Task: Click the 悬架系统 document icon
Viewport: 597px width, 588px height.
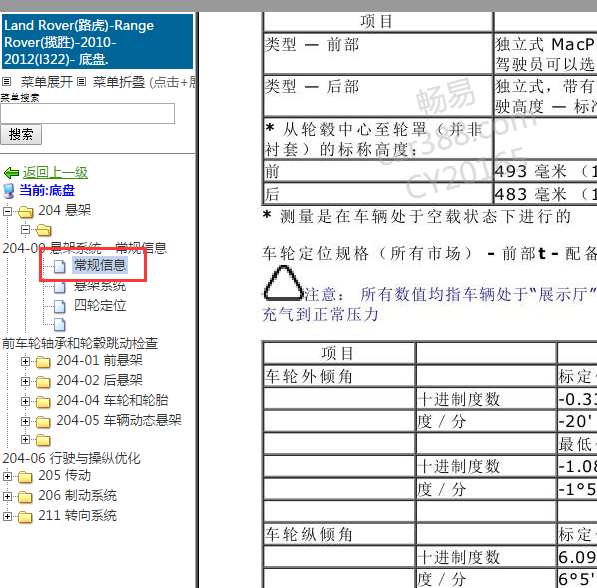Action: tap(59, 286)
